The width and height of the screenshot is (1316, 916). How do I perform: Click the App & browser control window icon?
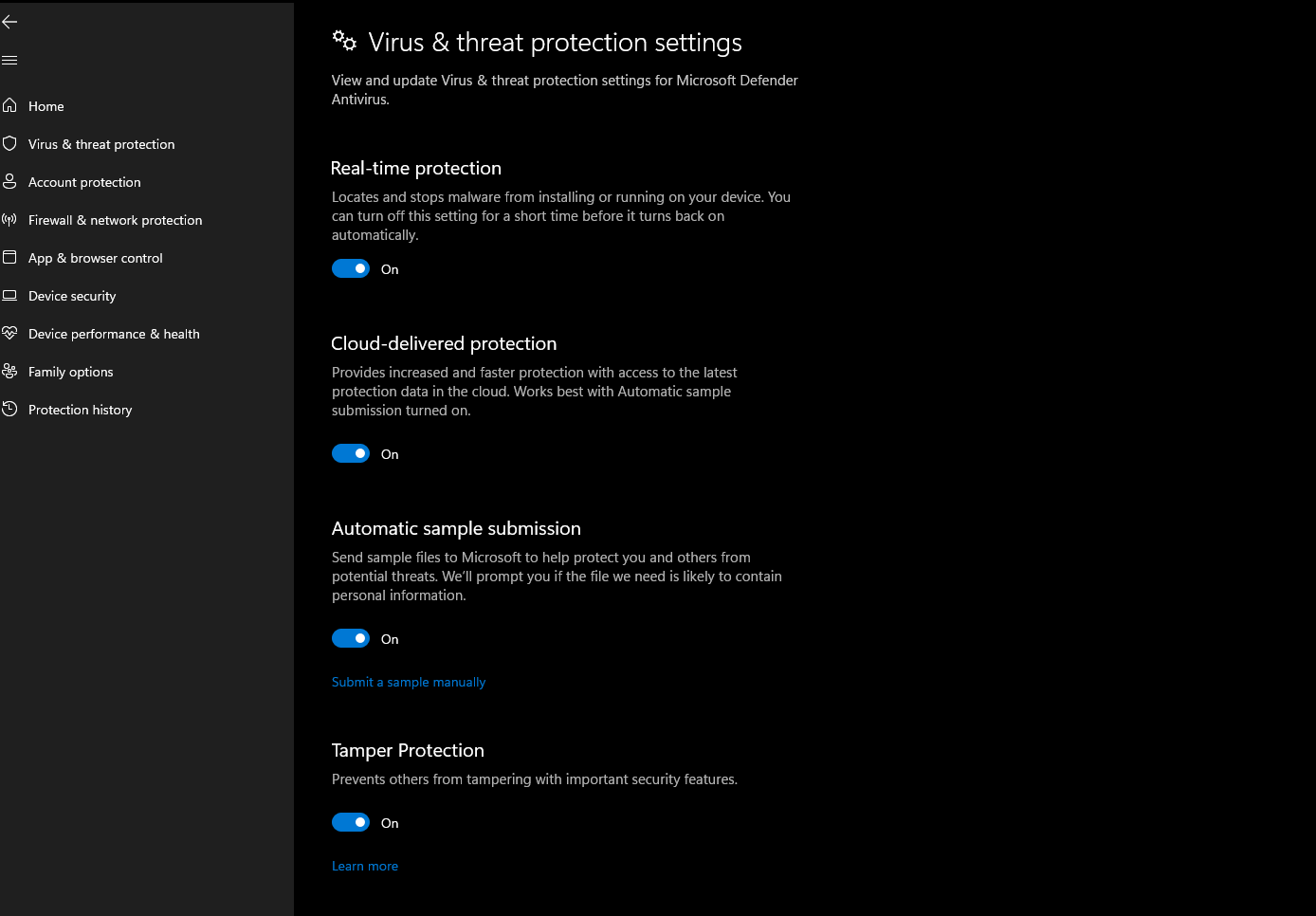(x=9, y=257)
